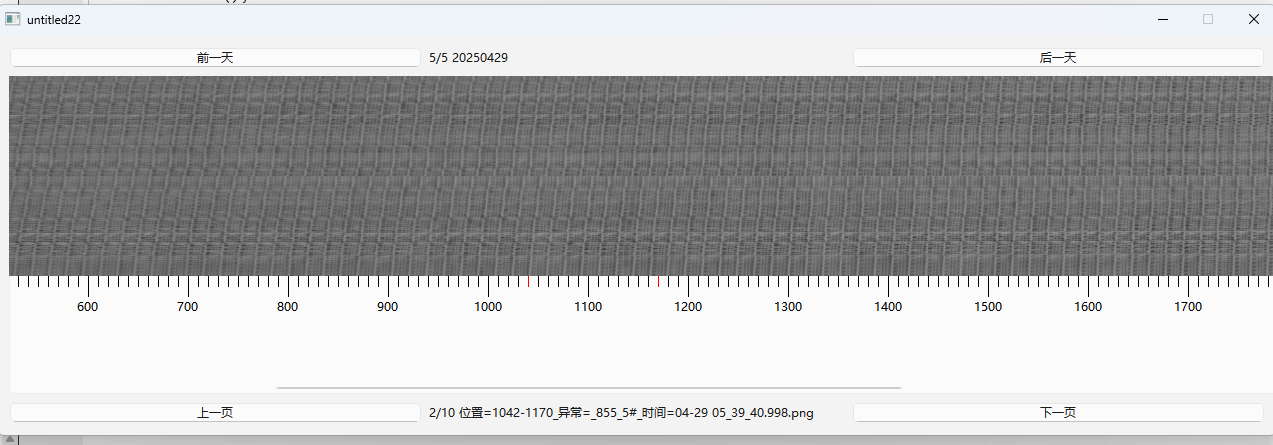Viewport: 1273px width, 445px height.
Task: Click ruler label 700
Action: [x=188, y=307]
